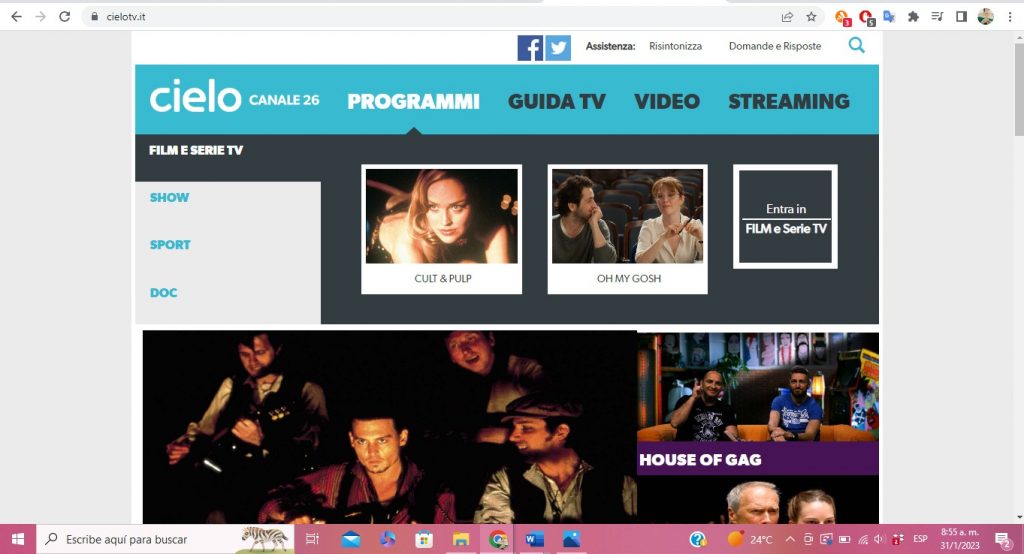Click the Risintonizza link
This screenshot has width=1024, height=554.
click(675, 46)
